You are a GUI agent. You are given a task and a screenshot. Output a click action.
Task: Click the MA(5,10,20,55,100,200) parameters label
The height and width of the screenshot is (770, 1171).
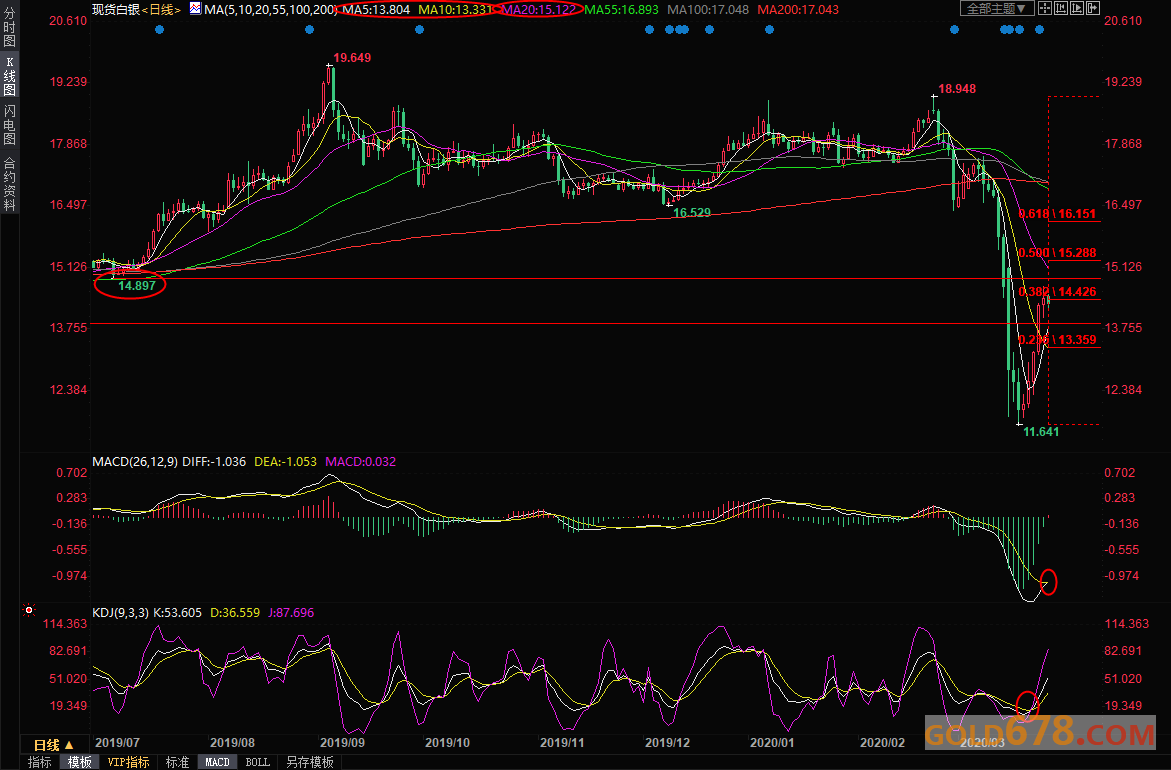pyautogui.click(x=270, y=10)
